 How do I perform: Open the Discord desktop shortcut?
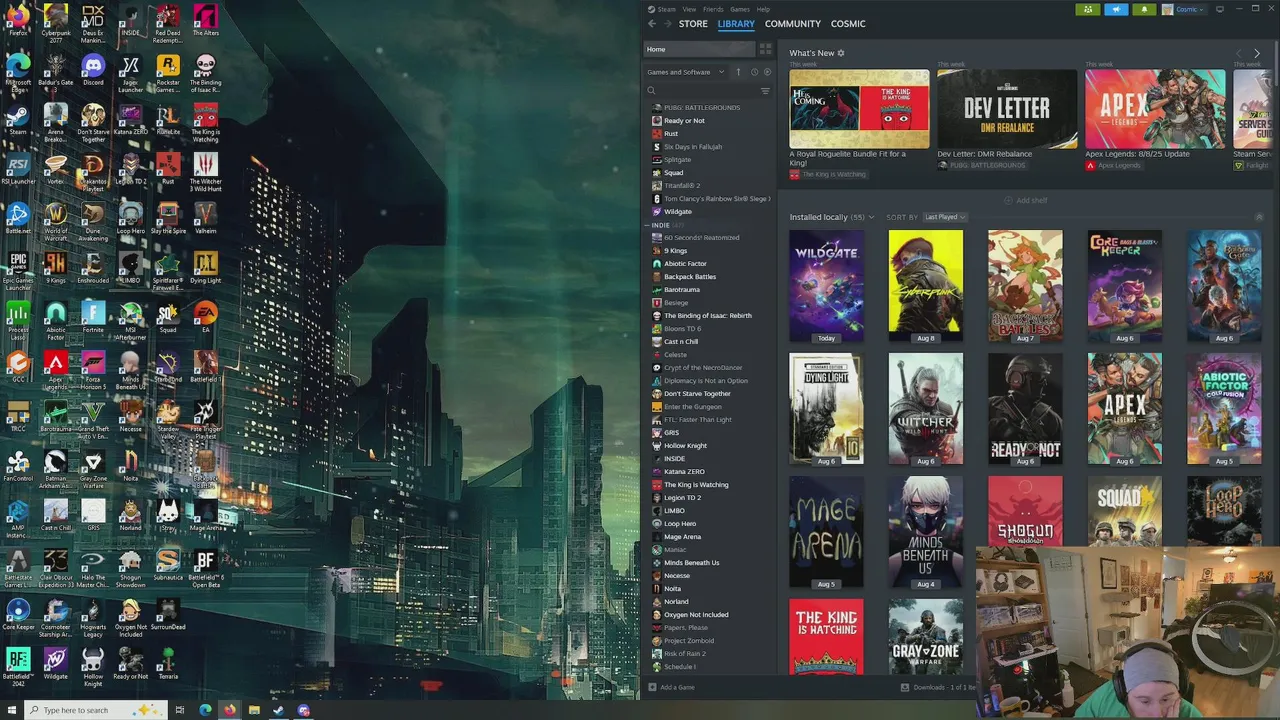pos(93,71)
